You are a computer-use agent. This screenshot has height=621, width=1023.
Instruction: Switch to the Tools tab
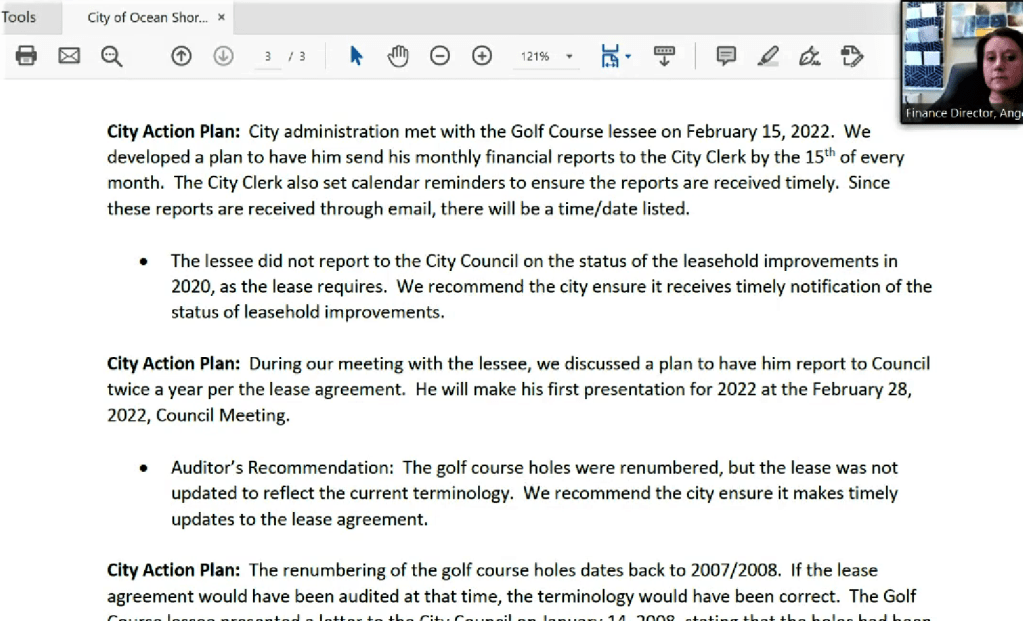pos(18,17)
